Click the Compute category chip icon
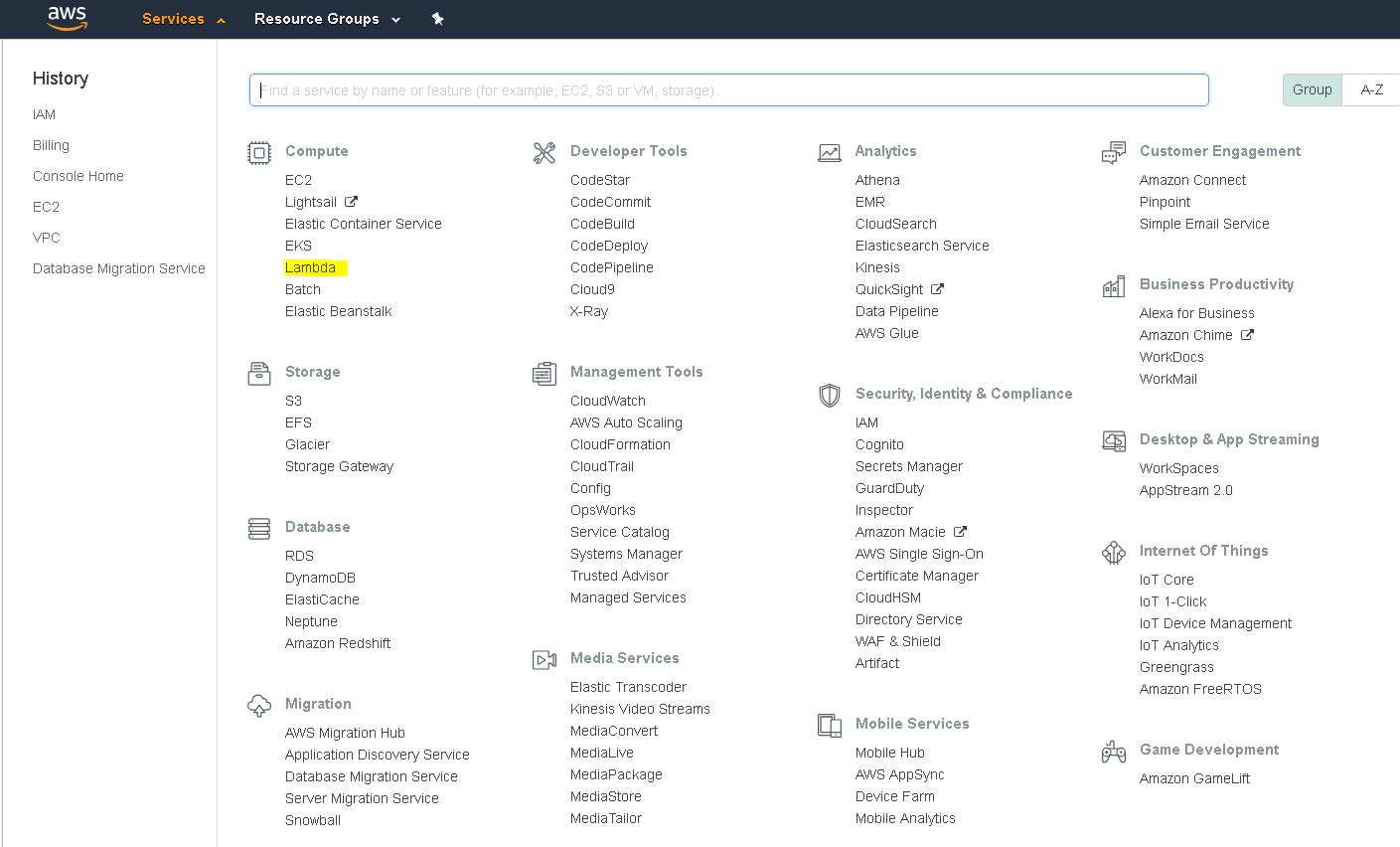The width and height of the screenshot is (1400, 847). click(259, 152)
